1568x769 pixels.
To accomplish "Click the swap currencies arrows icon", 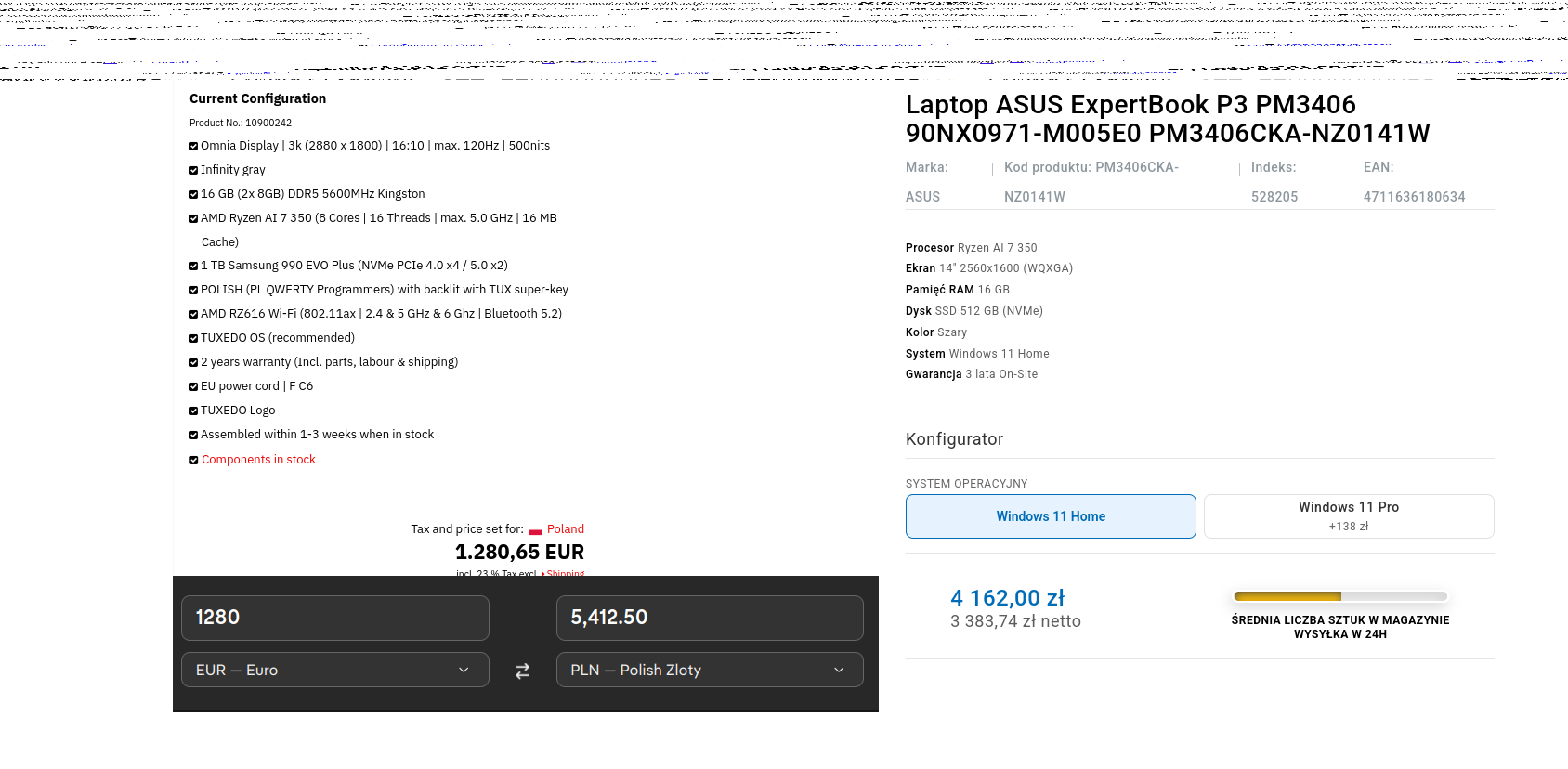I will (x=522, y=671).
